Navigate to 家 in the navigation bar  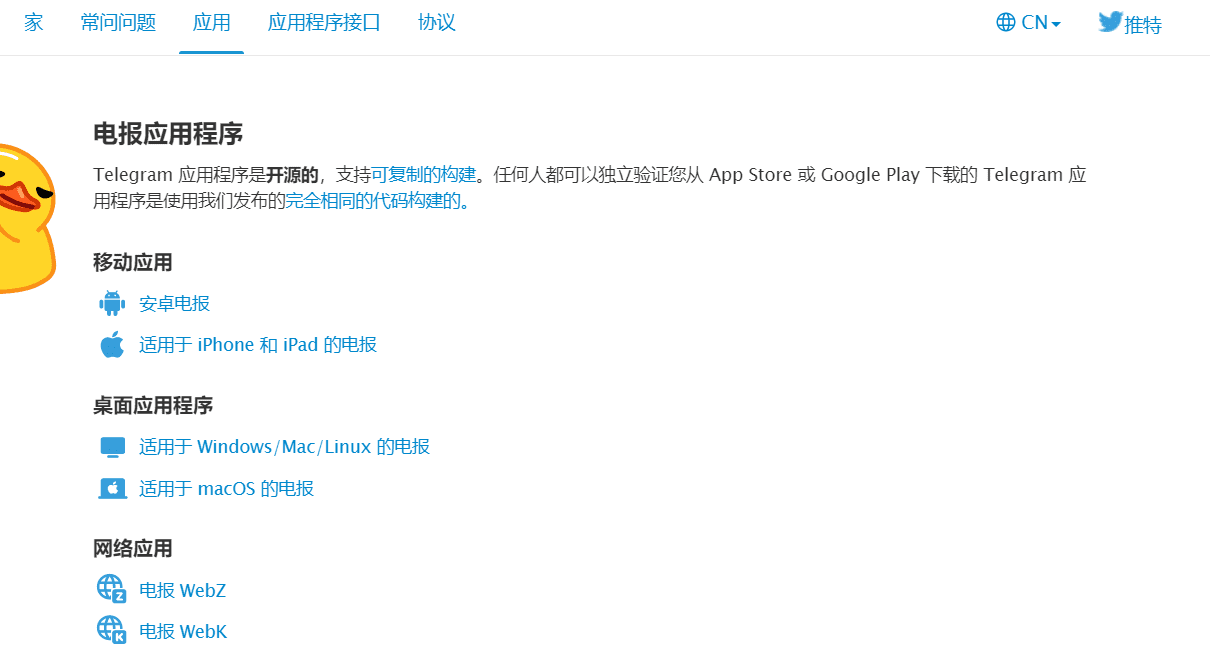pyautogui.click(x=33, y=21)
